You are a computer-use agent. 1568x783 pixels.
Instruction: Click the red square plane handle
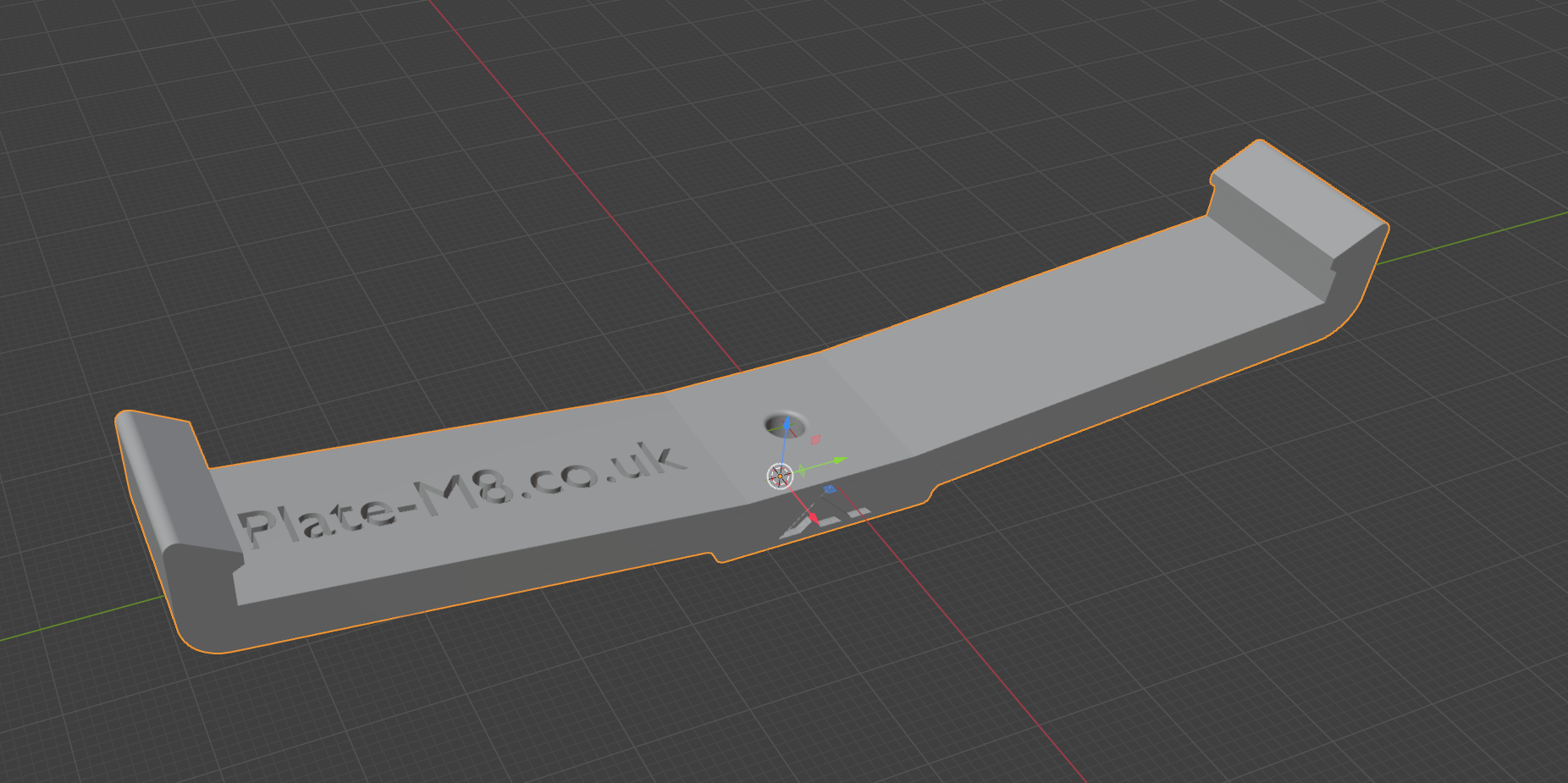(x=815, y=440)
